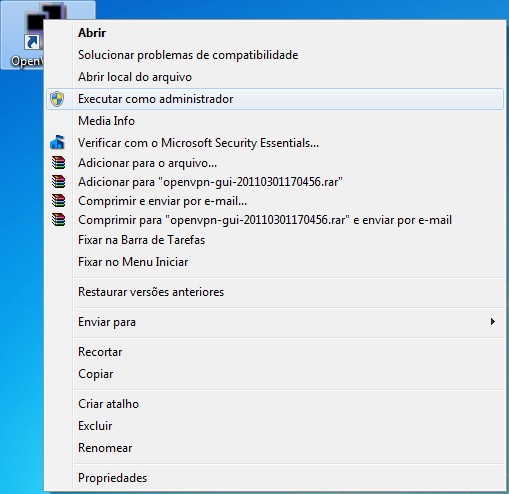Expand Enviar para submenu arrow
The width and height of the screenshot is (509, 494).
coord(493,322)
